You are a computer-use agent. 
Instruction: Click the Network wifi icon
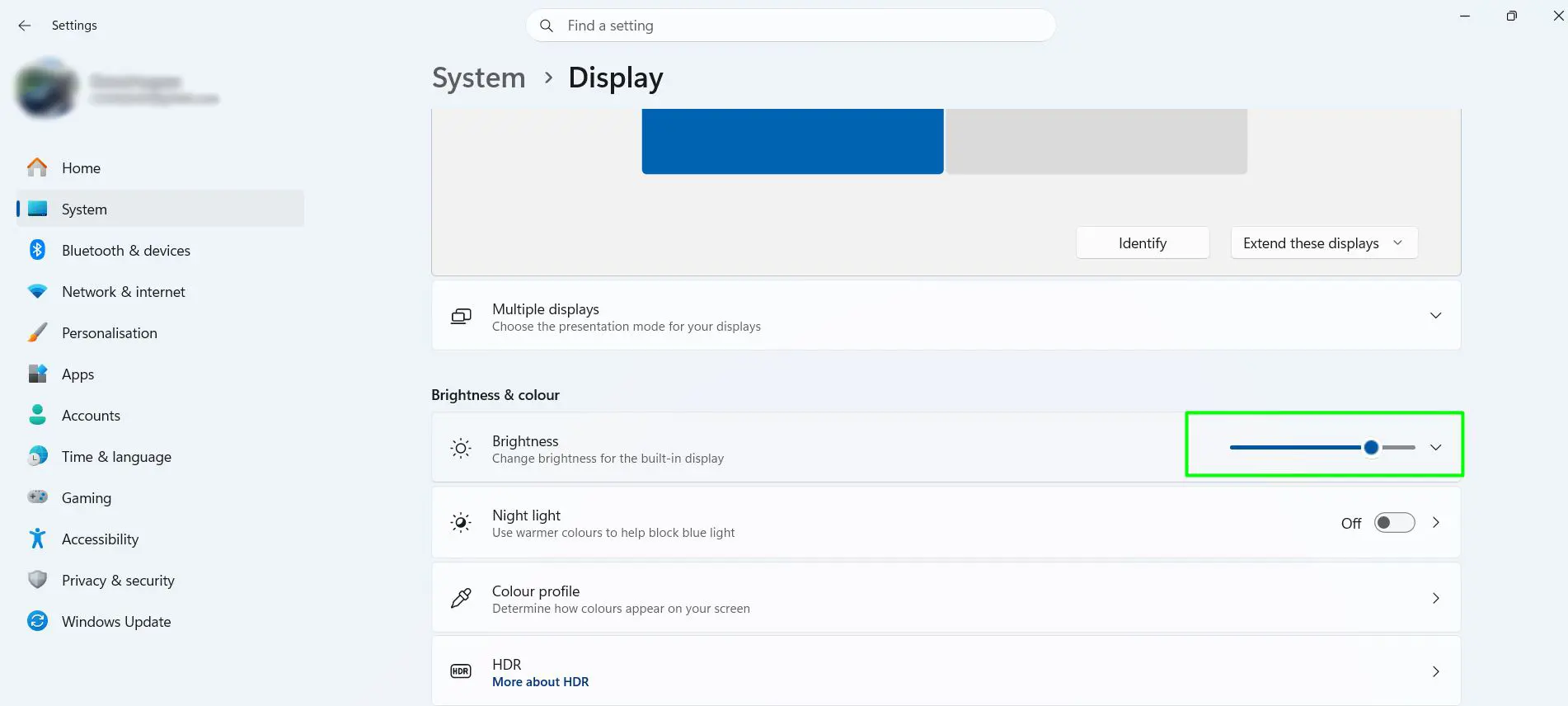tap(37, 291)
